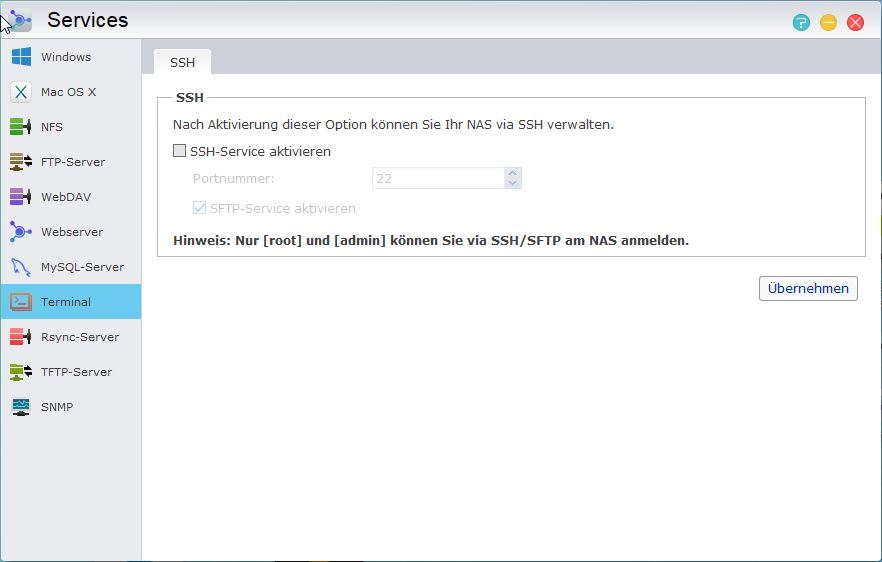Open SNMP label in sidebar
The image size is (882, 562).
tap(57, 407)
